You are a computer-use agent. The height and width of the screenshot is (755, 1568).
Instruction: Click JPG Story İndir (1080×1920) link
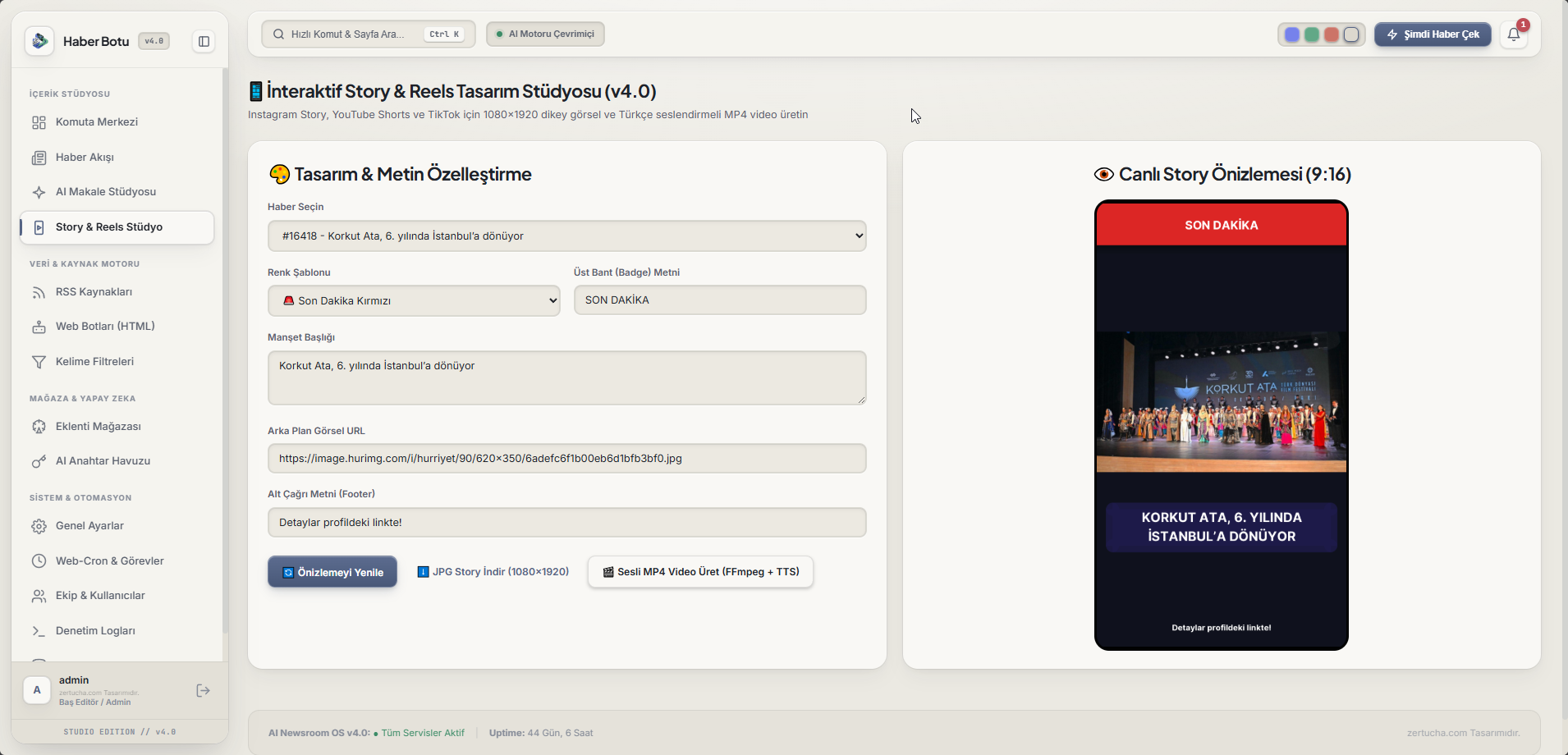(493, 572)
